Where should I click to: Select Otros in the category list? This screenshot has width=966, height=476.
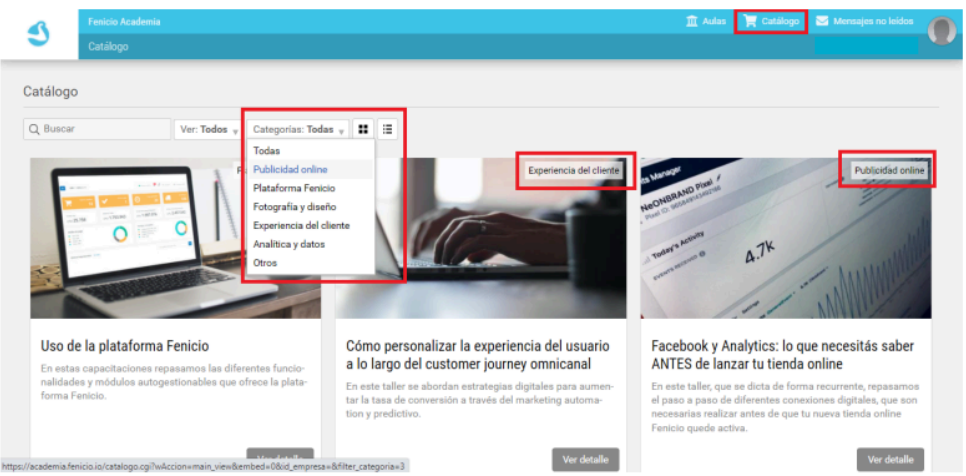pos(265,263)
